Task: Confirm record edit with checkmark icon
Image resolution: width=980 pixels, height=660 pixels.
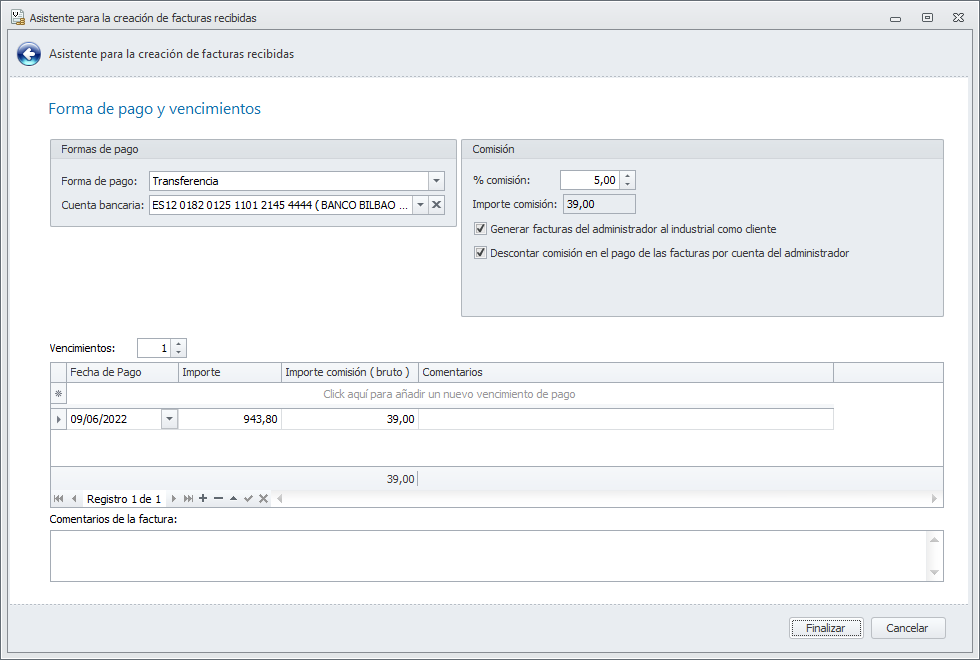Action: [x=248, y=499]
